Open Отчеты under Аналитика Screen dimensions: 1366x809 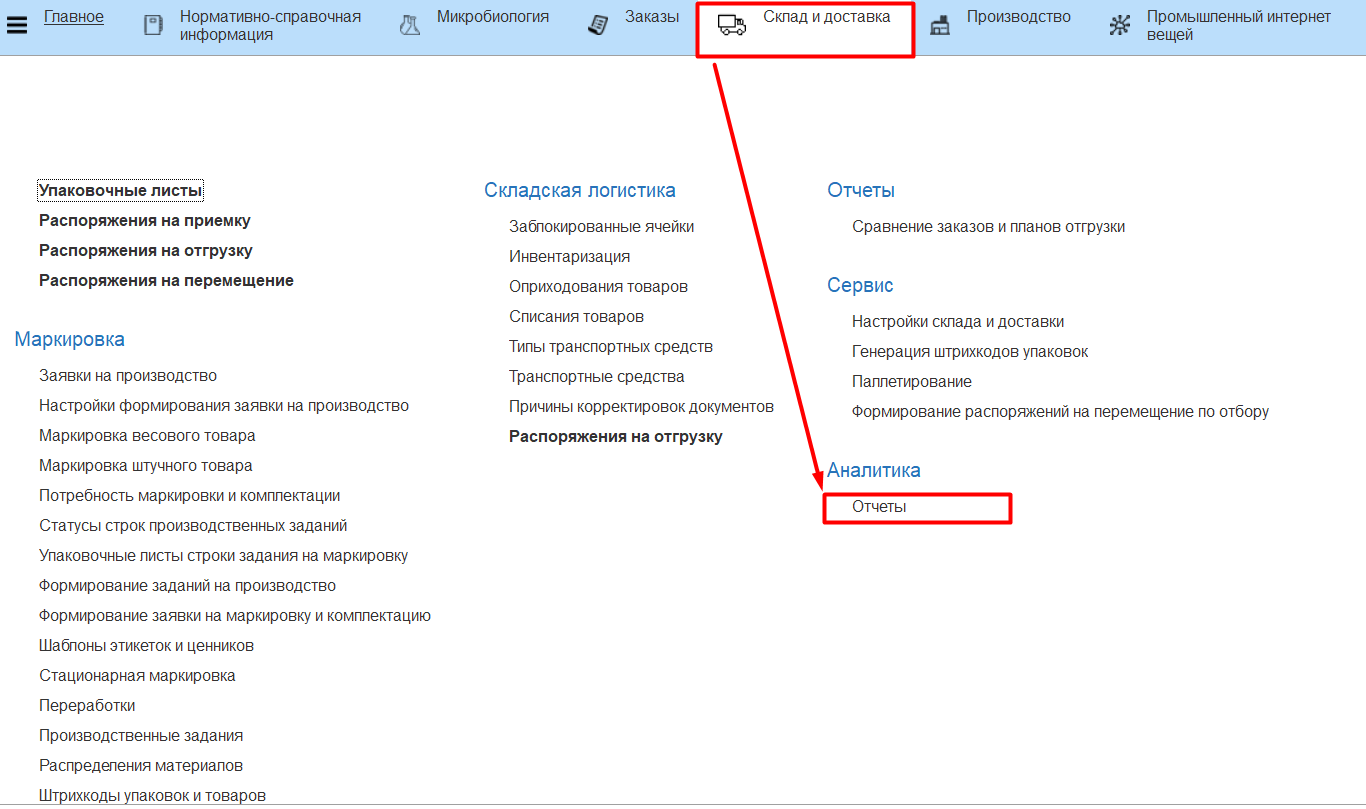point(879,507)
